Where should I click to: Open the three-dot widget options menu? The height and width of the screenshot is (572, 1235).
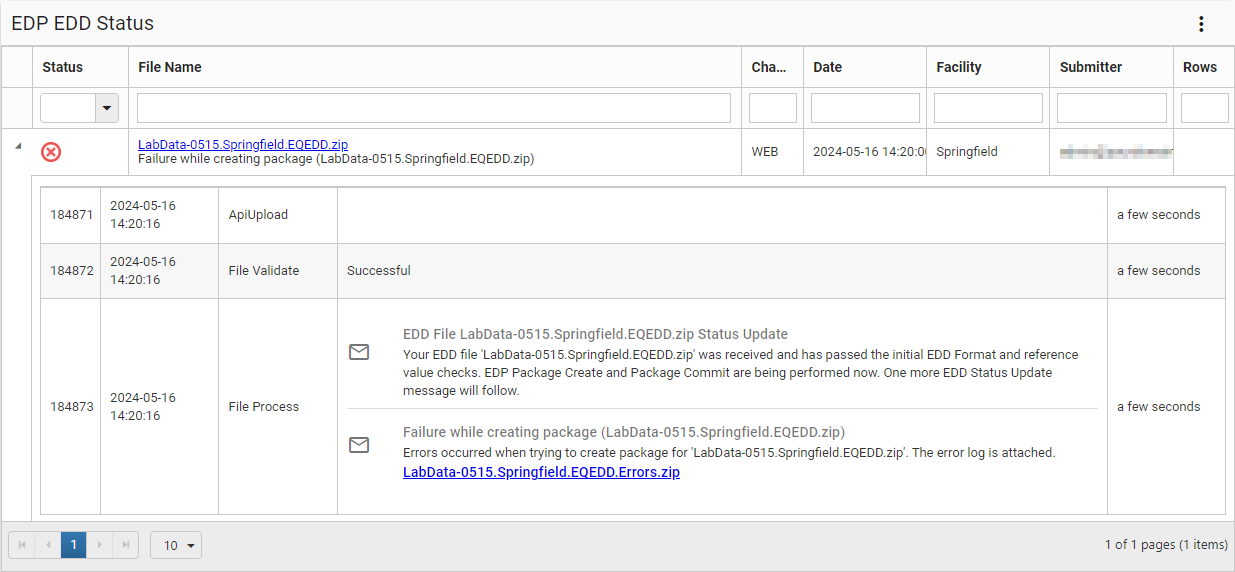coord(1201,24)
